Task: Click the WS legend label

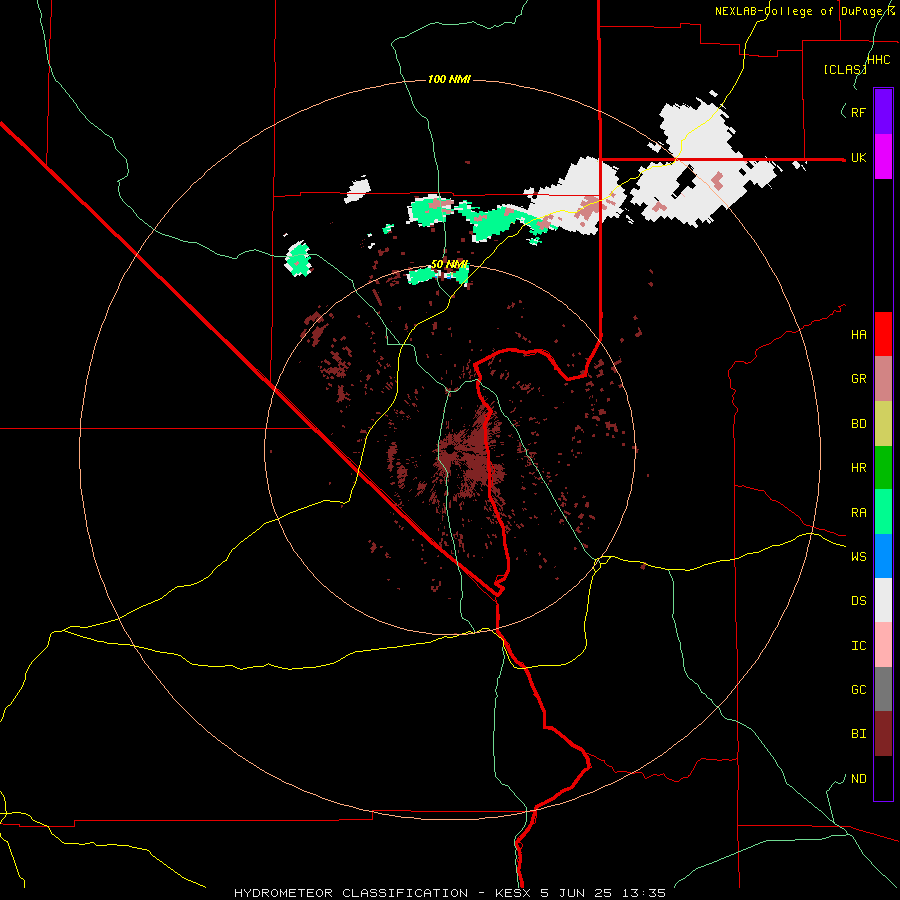Action: tap(858, 557)
